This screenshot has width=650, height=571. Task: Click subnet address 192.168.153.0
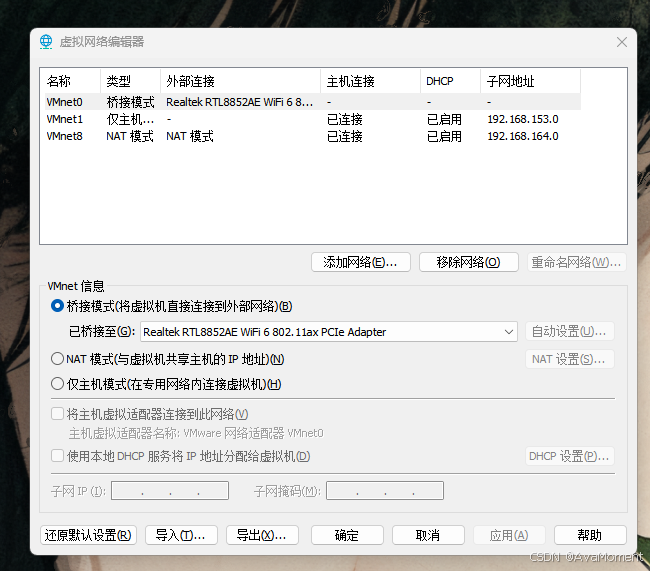pyautogui.click(x=523, y=119)
